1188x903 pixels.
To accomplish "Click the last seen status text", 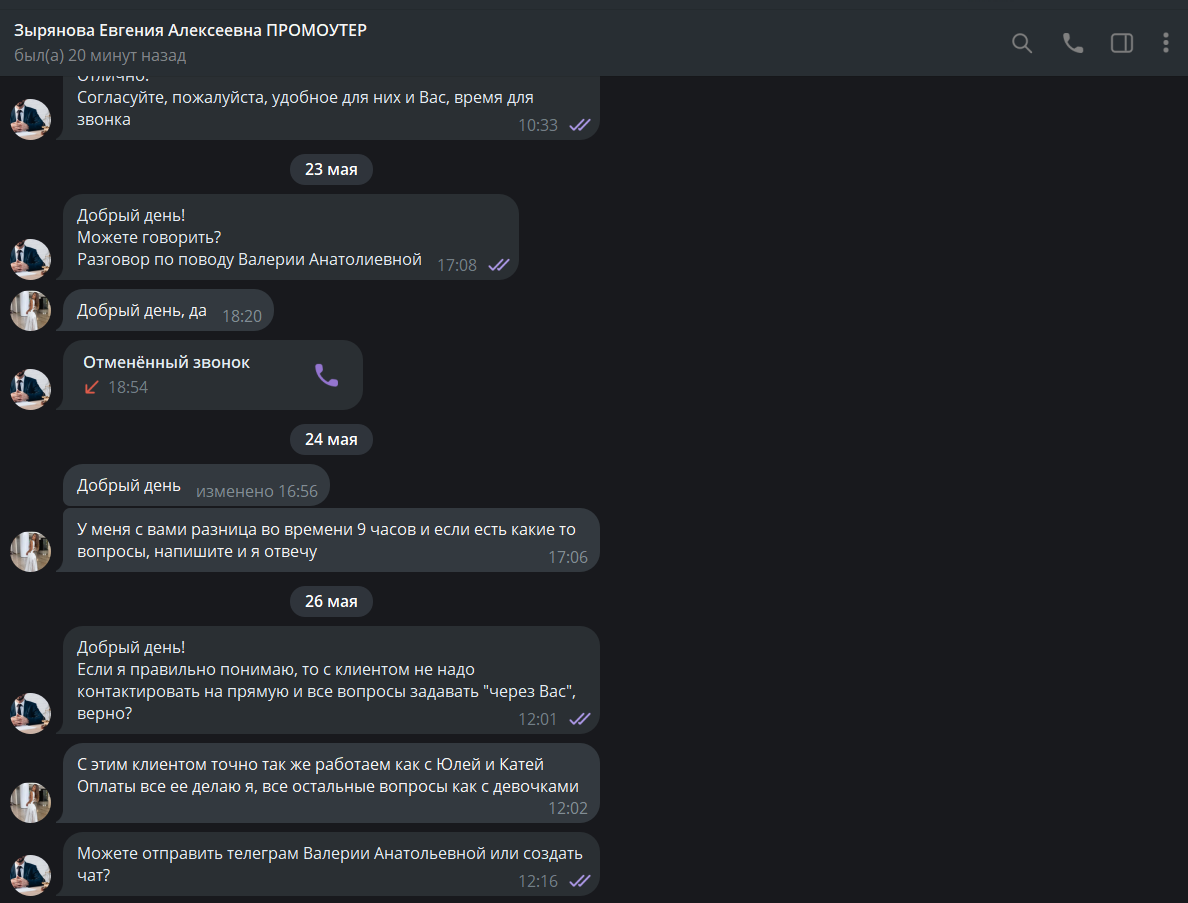I will point(100,55).
